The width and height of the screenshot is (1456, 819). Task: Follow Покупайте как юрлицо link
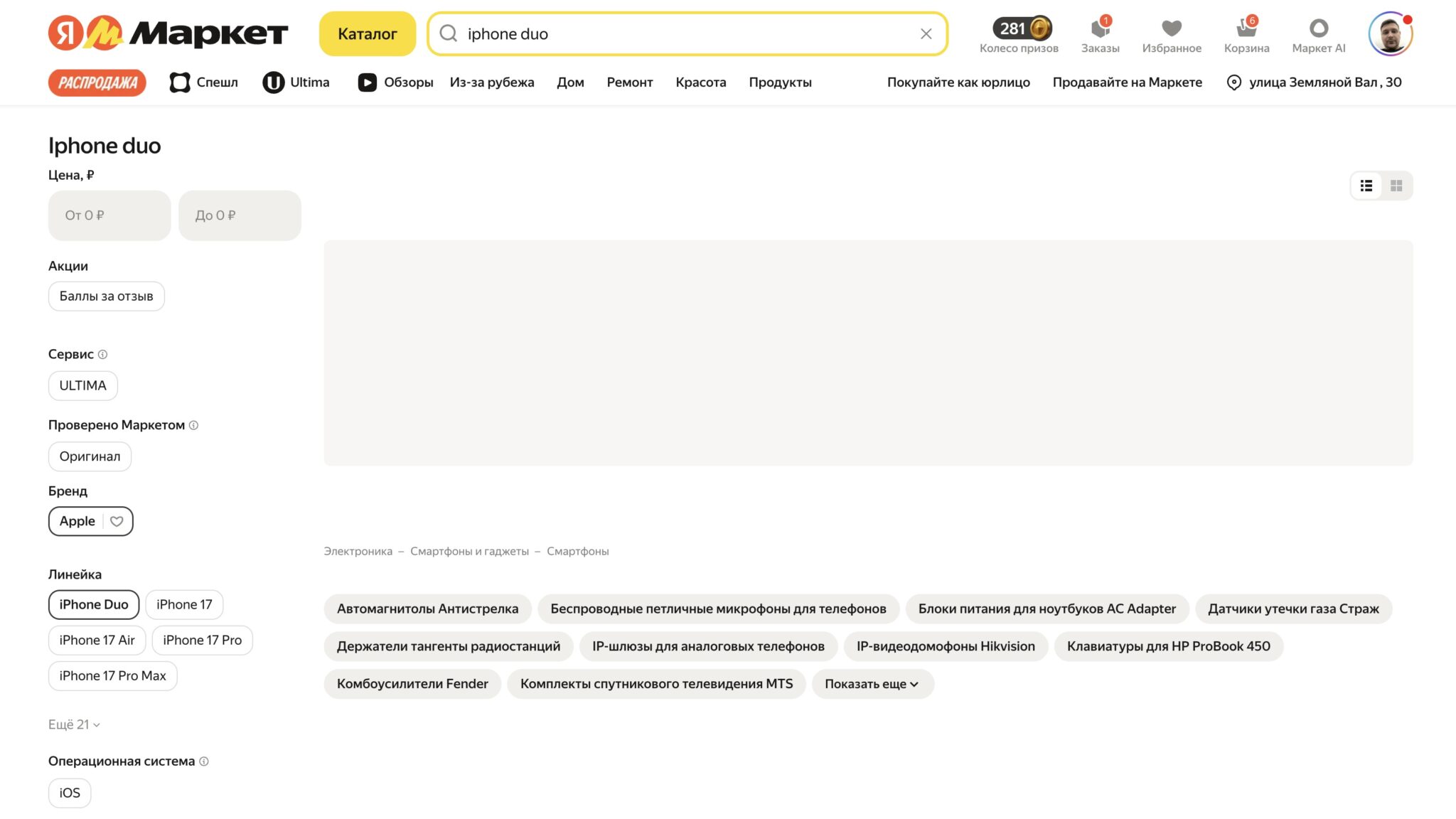(x=958, y=82)
